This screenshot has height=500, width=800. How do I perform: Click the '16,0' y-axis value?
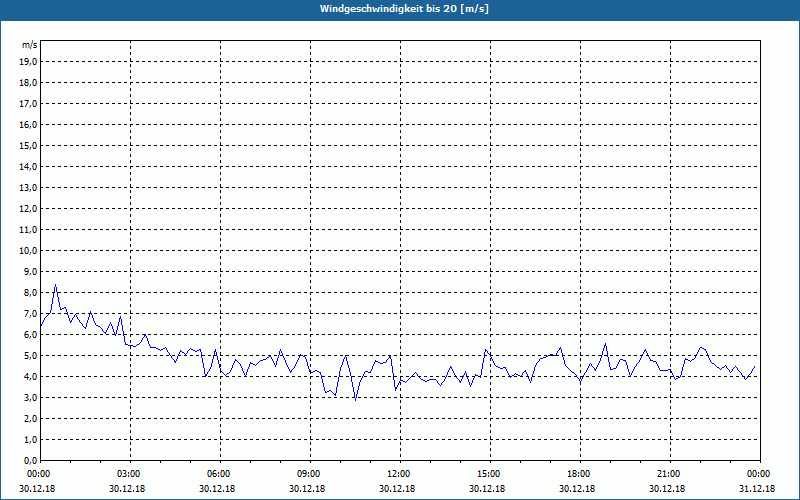point(27,124)
